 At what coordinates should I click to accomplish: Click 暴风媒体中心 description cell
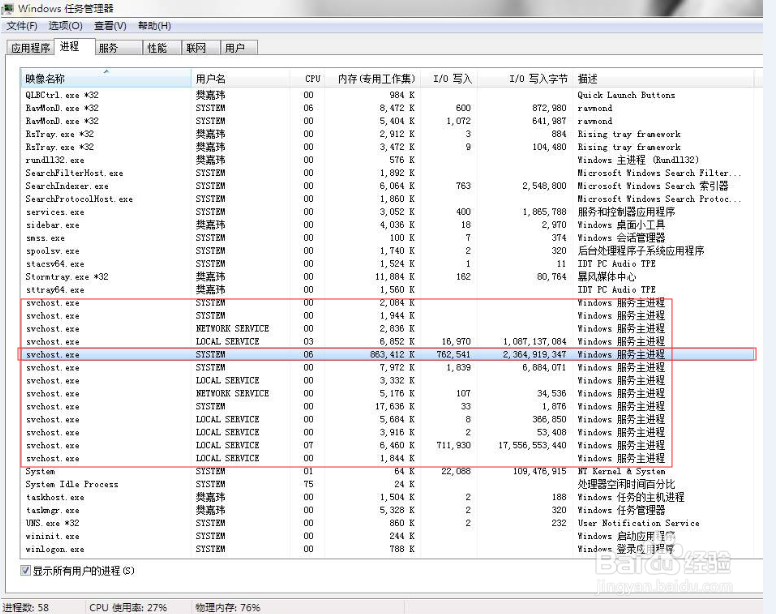click(607, 277)
